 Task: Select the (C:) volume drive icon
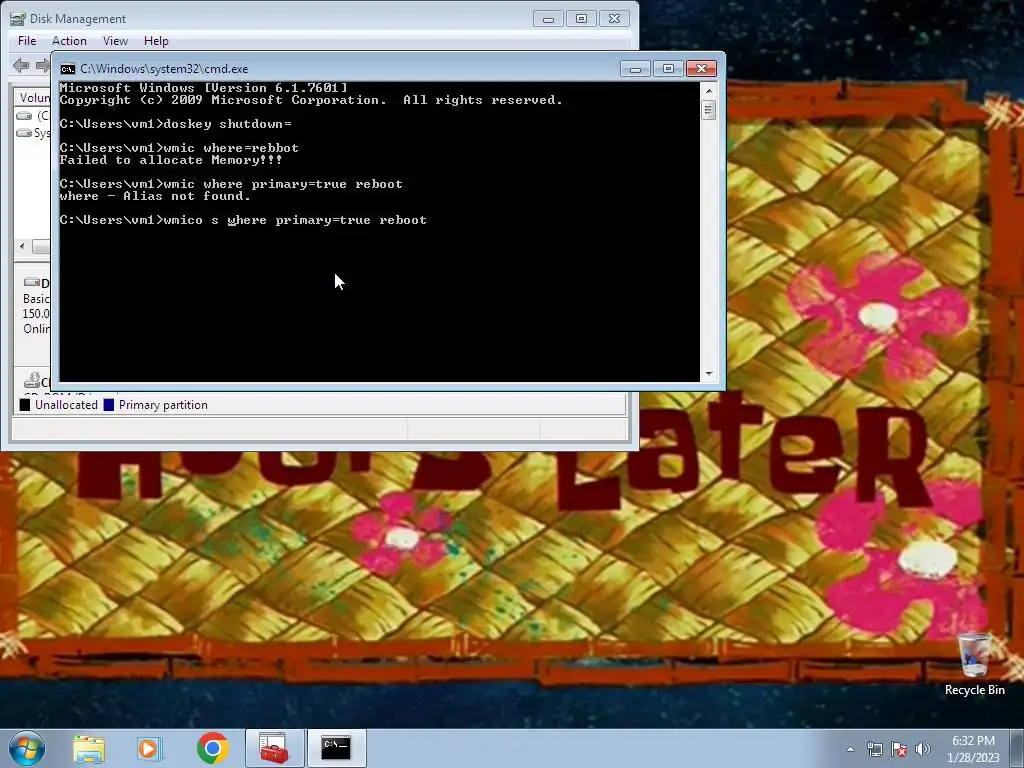24,116
